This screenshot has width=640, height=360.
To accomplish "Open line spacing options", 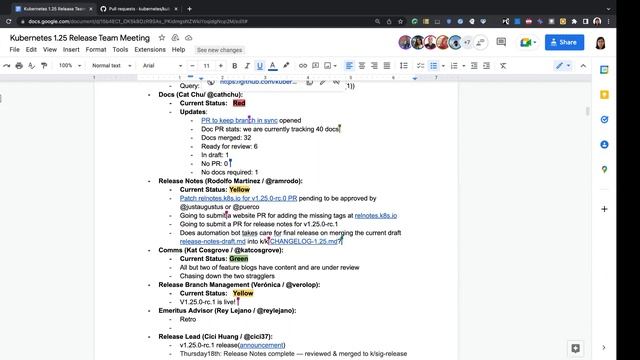I will [404, 66].
